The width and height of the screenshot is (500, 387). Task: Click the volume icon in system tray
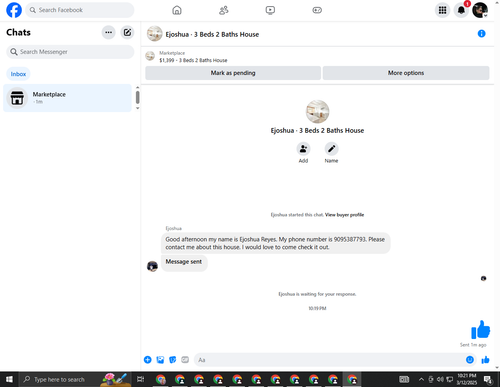click(440, 379)
